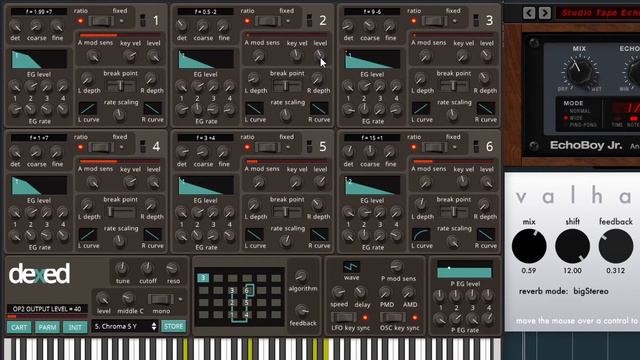This screenshot has width=640, height=360.
Task: Click operator 3 L curve icon
Action: pos(421,109)
